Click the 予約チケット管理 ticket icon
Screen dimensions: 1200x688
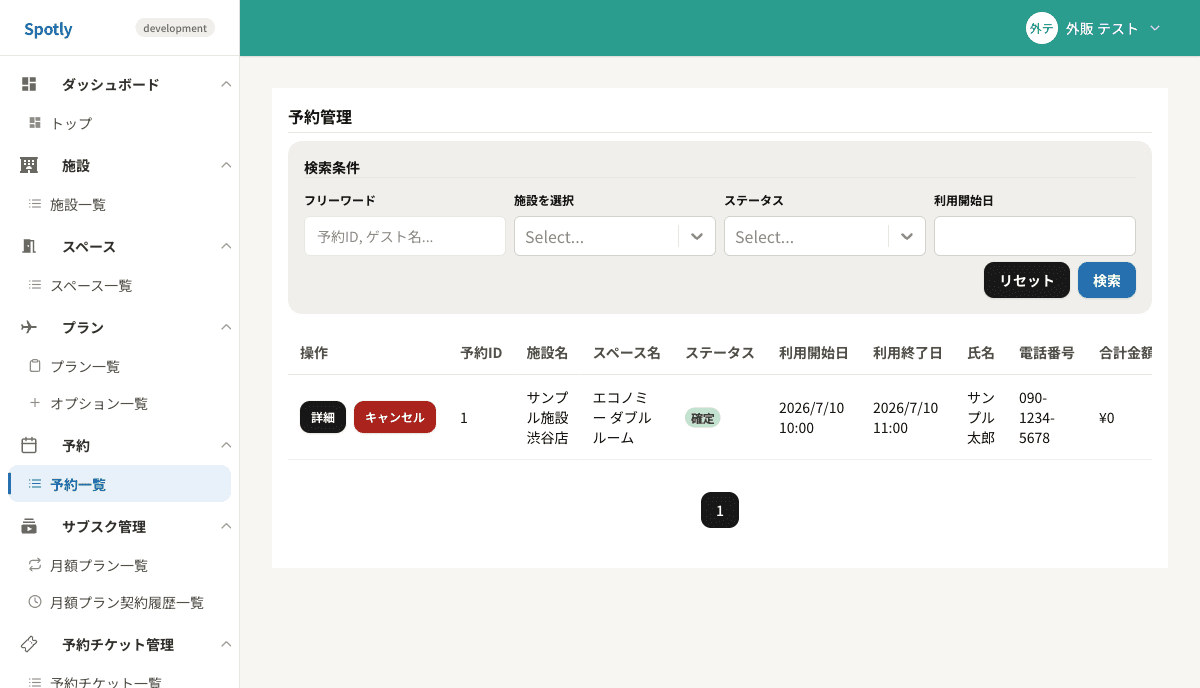click(x=29, y=644)
